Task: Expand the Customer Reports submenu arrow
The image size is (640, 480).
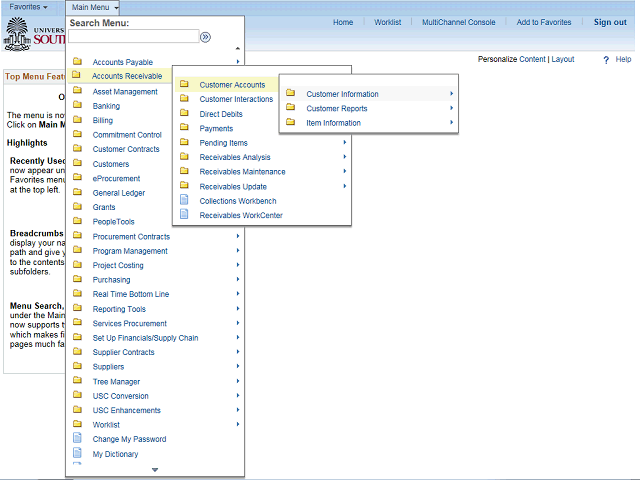Action: (x=452, y=108)
